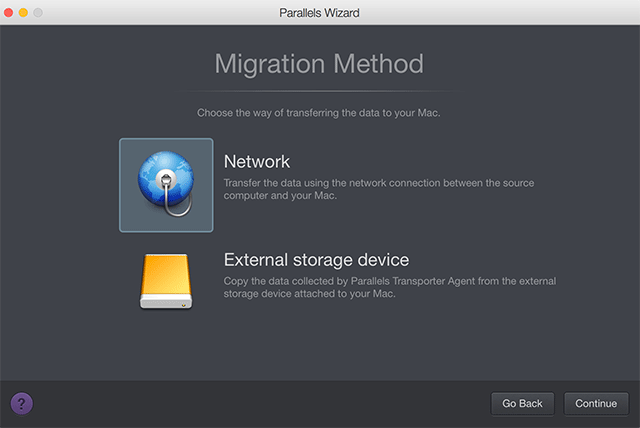Select the Network globe icon
Viewport: 640px width, 428px height.
tap(166, 184)
